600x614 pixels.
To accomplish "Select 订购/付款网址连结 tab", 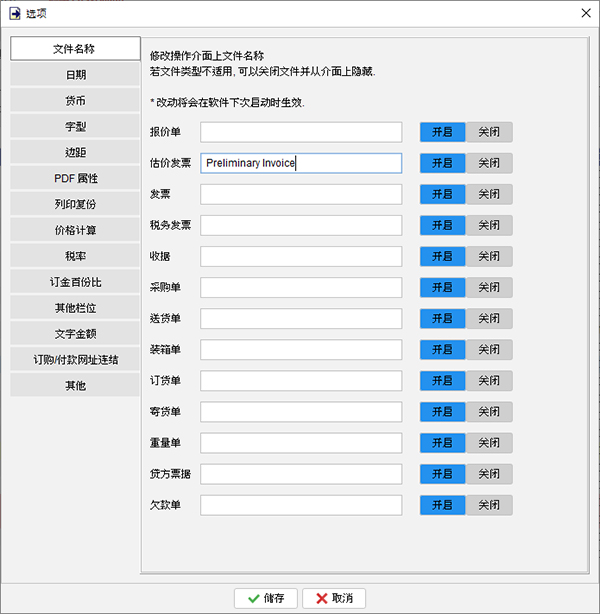I will point(75,359).
